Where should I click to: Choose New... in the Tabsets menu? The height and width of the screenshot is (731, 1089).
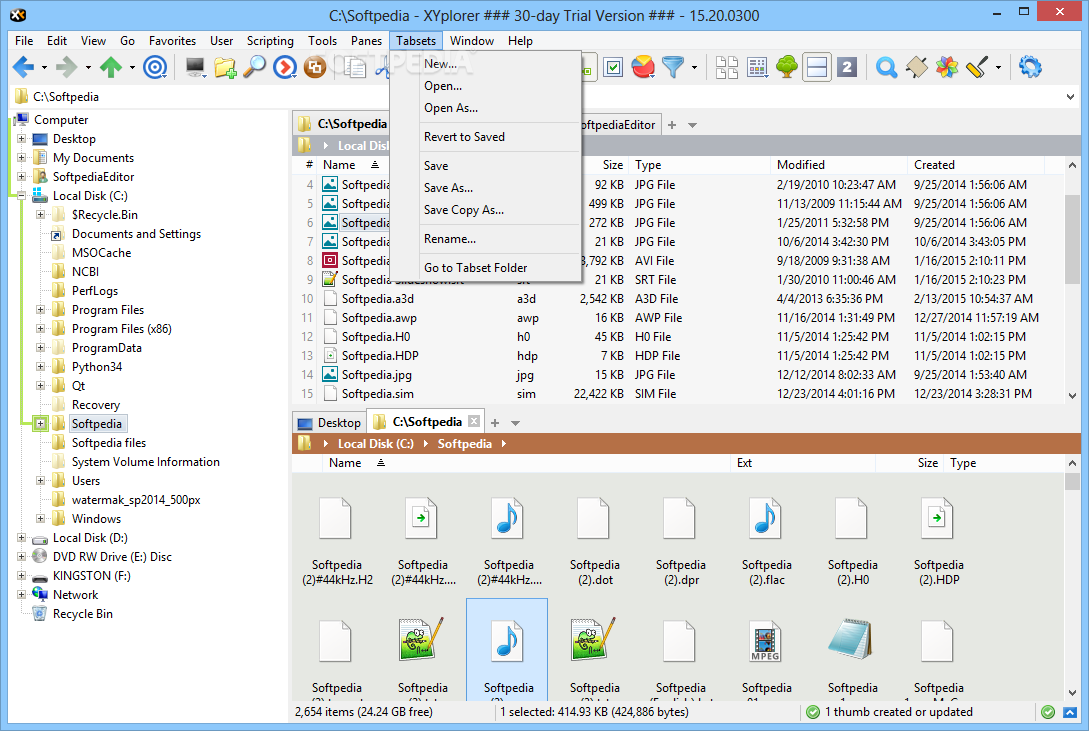[440, 64]
